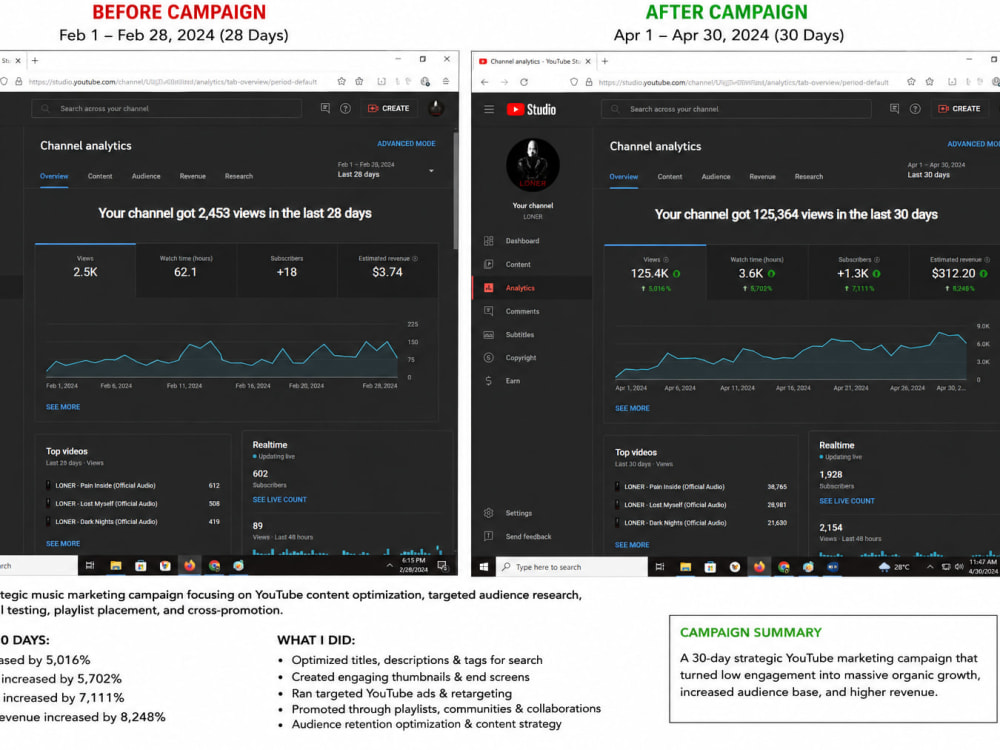Click the Type here to search taskbar box

pyautogui.click(x=572, y=567)
